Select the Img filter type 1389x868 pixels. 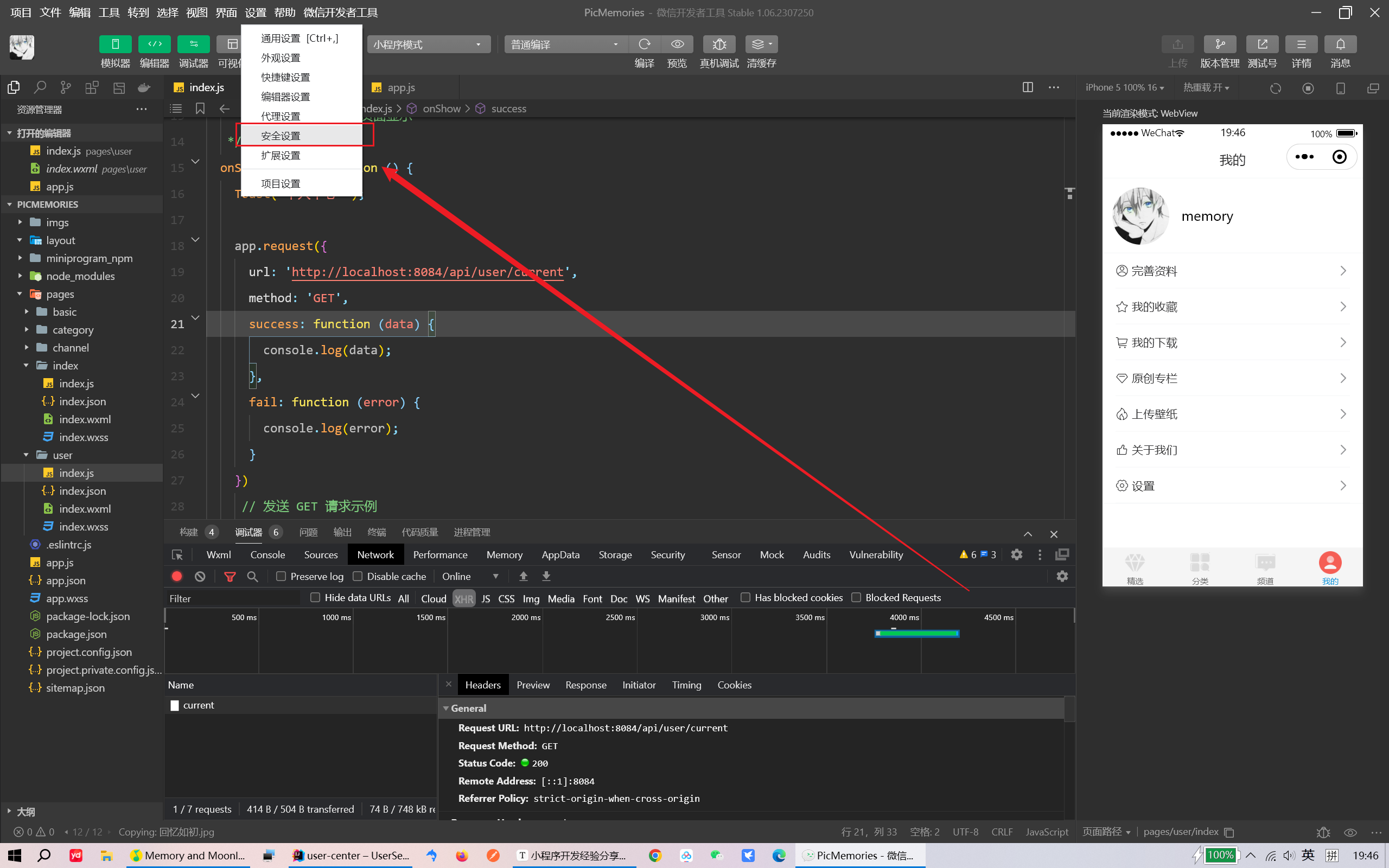click(x=531, y=599)
